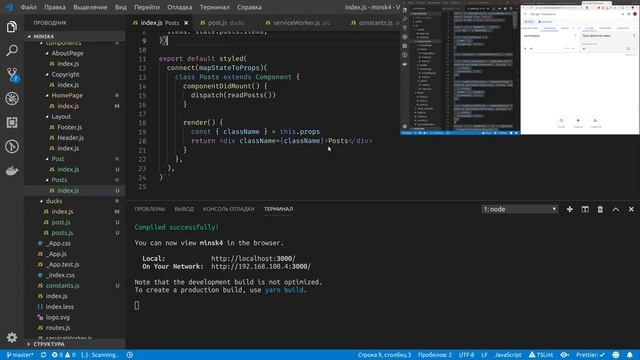Screen dimensions: 640x360
Task: Switch to ВЫВОД panel tab
Action: [184, 209]
